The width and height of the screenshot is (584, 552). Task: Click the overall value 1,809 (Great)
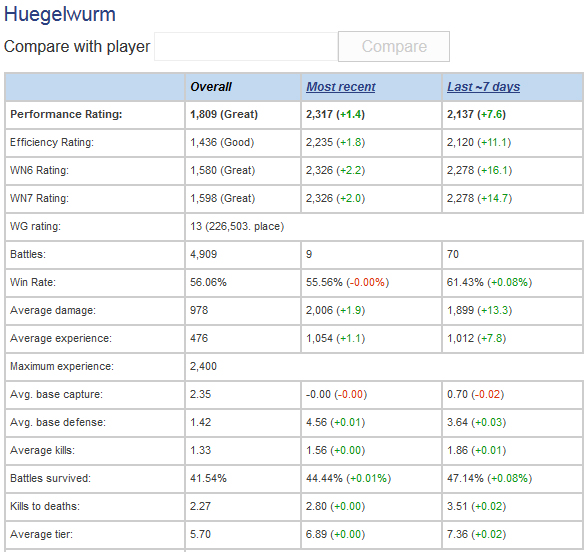pos(224,114)
